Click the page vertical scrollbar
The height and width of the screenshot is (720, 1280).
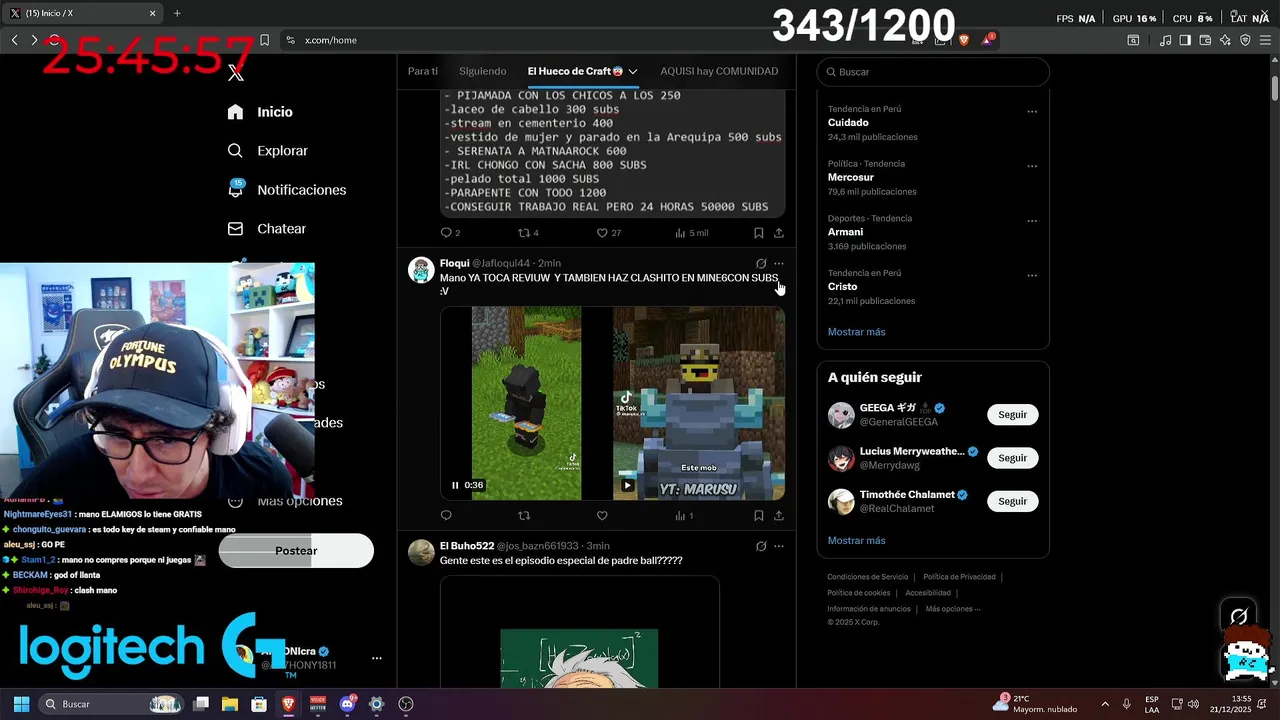coord(1275,88)
